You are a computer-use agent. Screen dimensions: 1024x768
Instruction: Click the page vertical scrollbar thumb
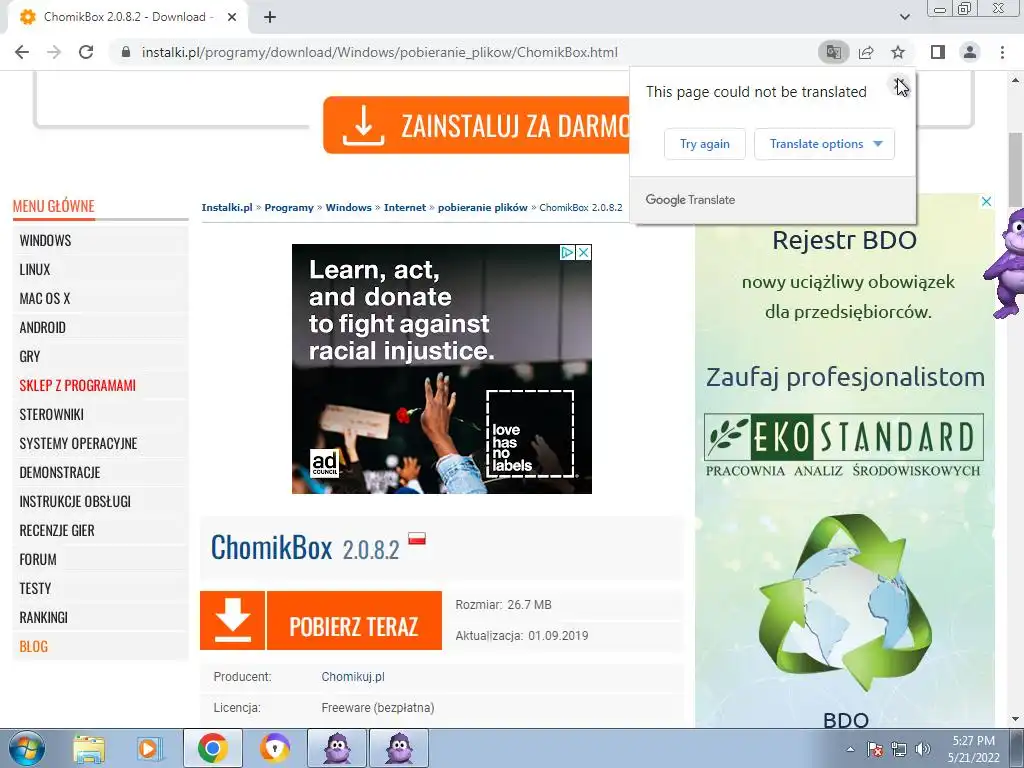pyautogui.click(x=1015, y=168)
